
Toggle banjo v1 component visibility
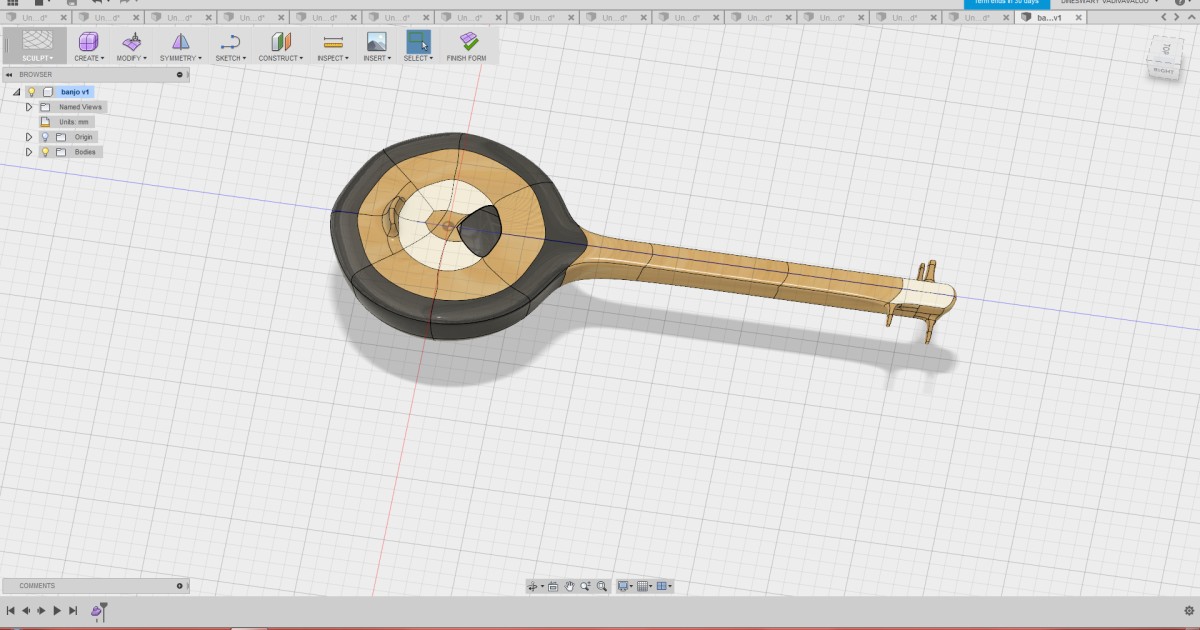pyautogui.click(x=32, y=91)
